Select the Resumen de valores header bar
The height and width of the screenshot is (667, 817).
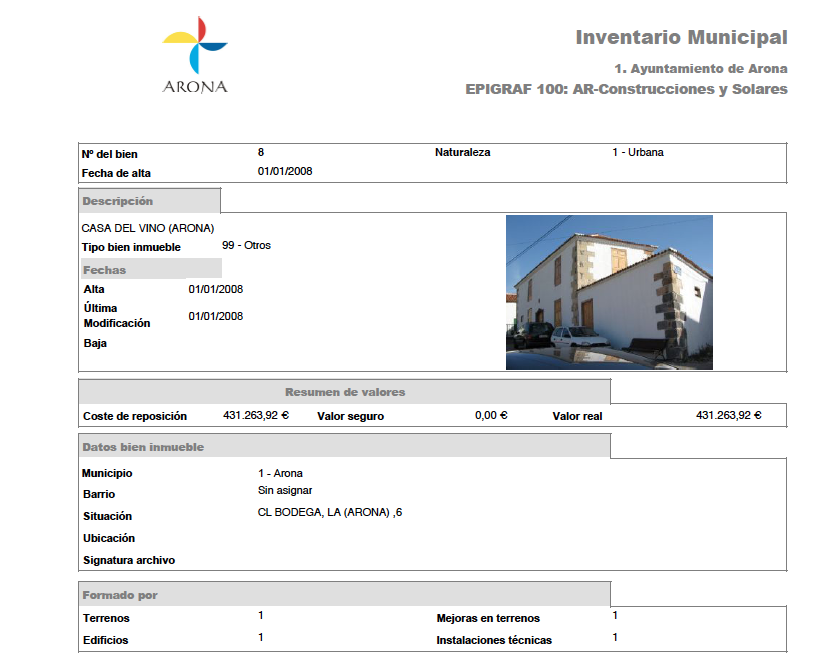coord(345,392)
